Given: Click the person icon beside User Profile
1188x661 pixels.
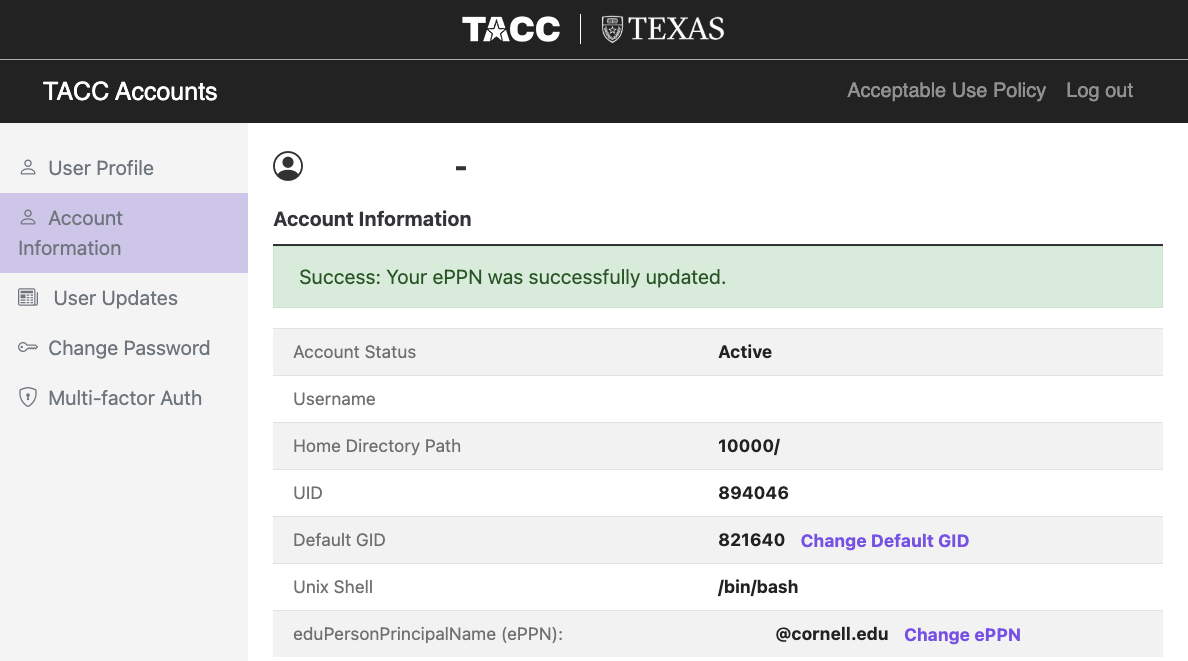Looking at the screenshot, I should click(28, 168).
